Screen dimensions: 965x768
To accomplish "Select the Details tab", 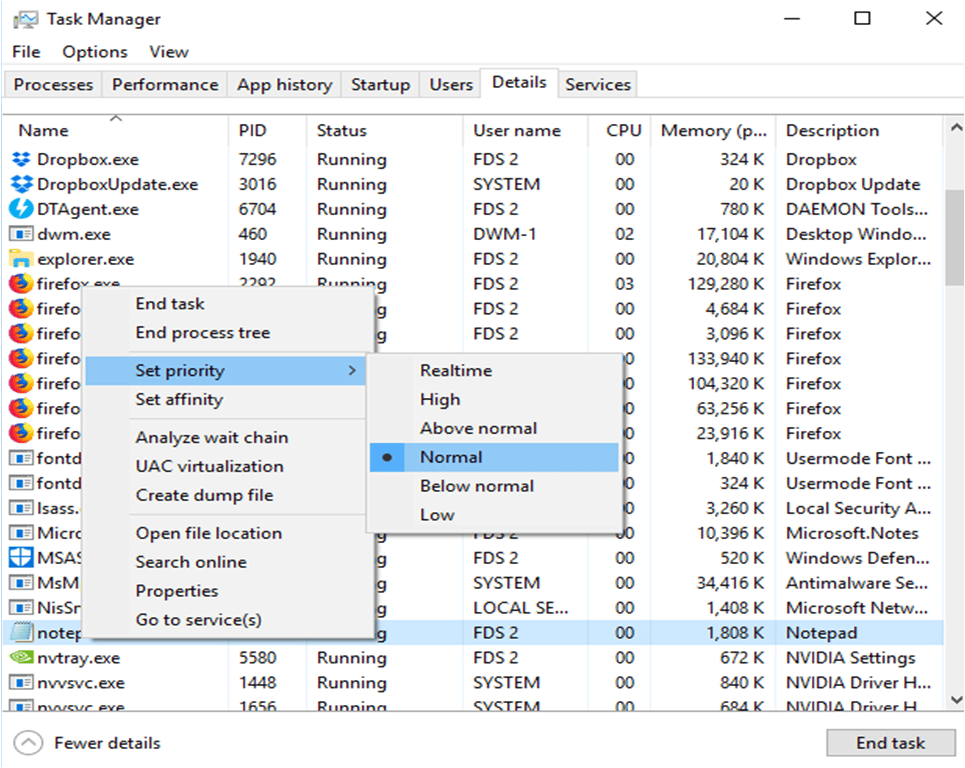I will (519, 82).
